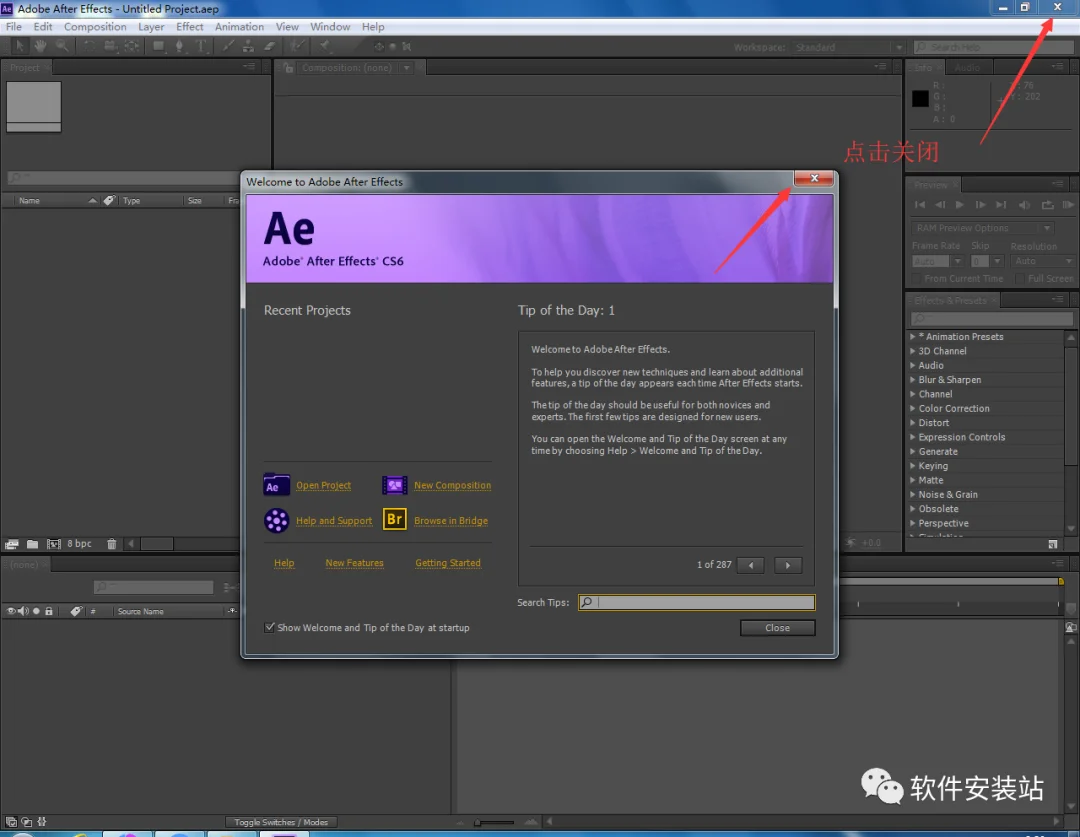Select the Zoom magnifier tool
Viewport: 1080px width, 837px height.
62,46
